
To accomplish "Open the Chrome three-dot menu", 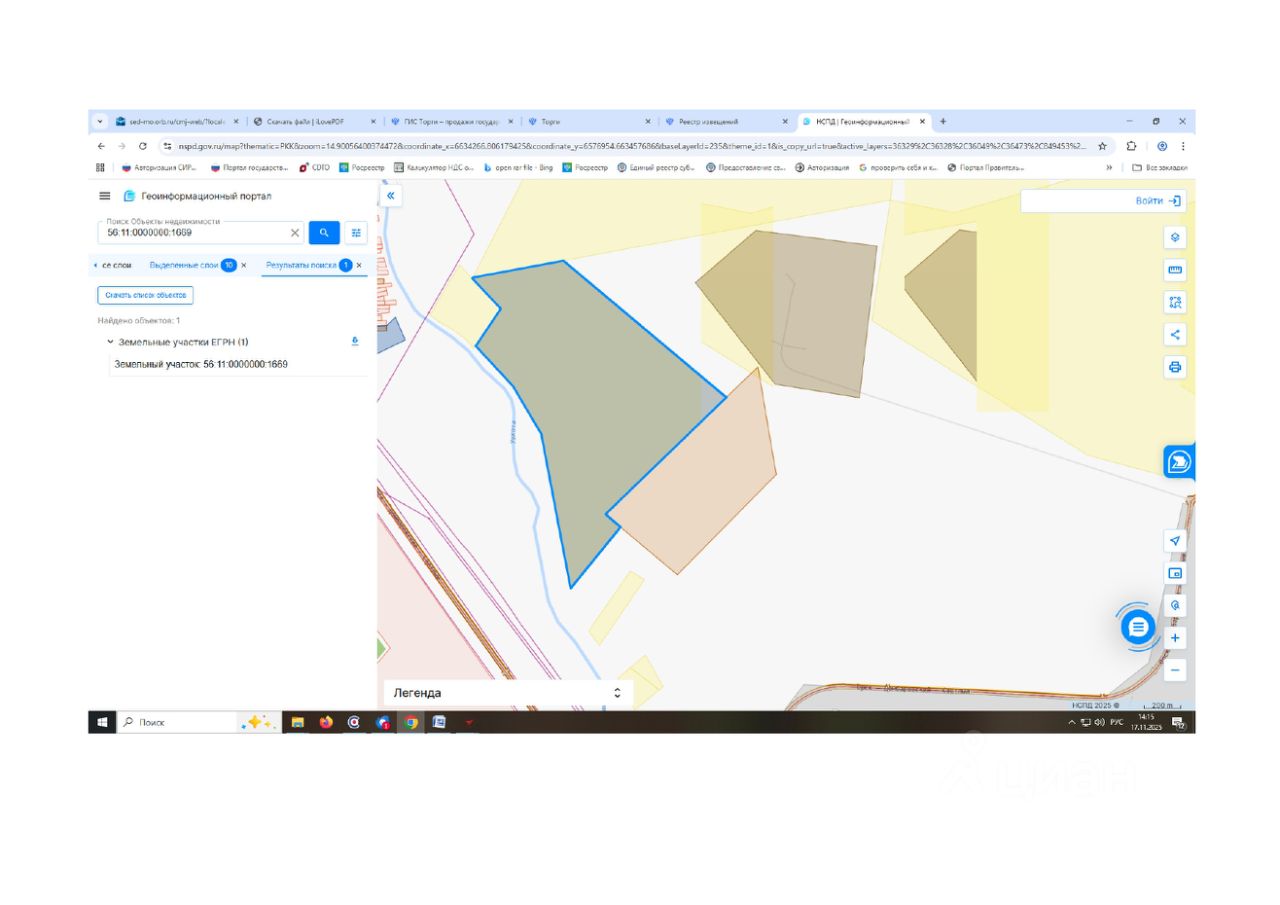I will coord(1183,146).
